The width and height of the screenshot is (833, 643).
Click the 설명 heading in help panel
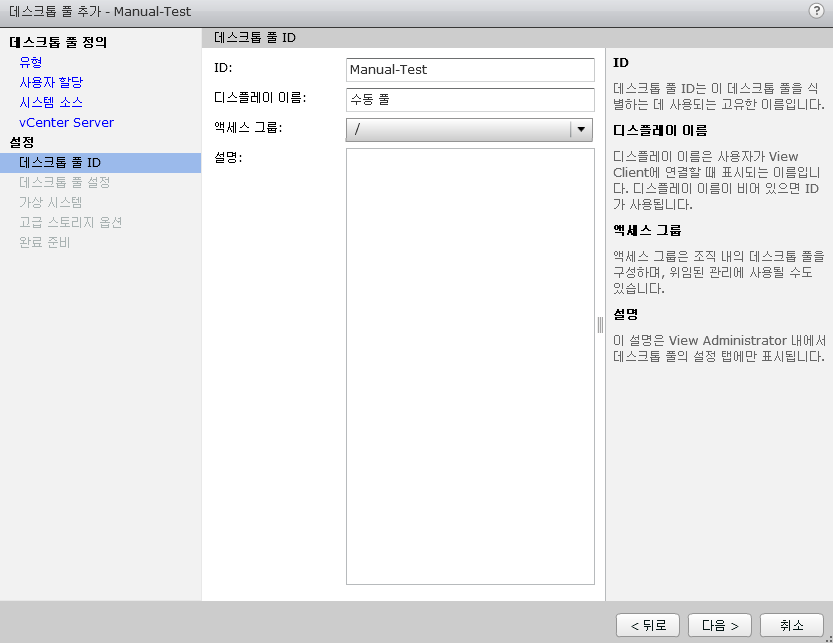tap(625, 314)
